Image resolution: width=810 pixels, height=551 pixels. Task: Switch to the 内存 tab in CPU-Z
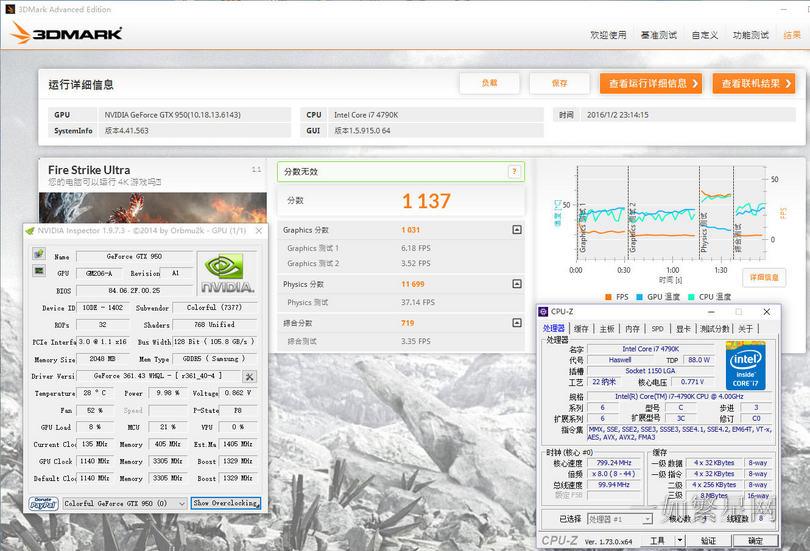[632, 328]
